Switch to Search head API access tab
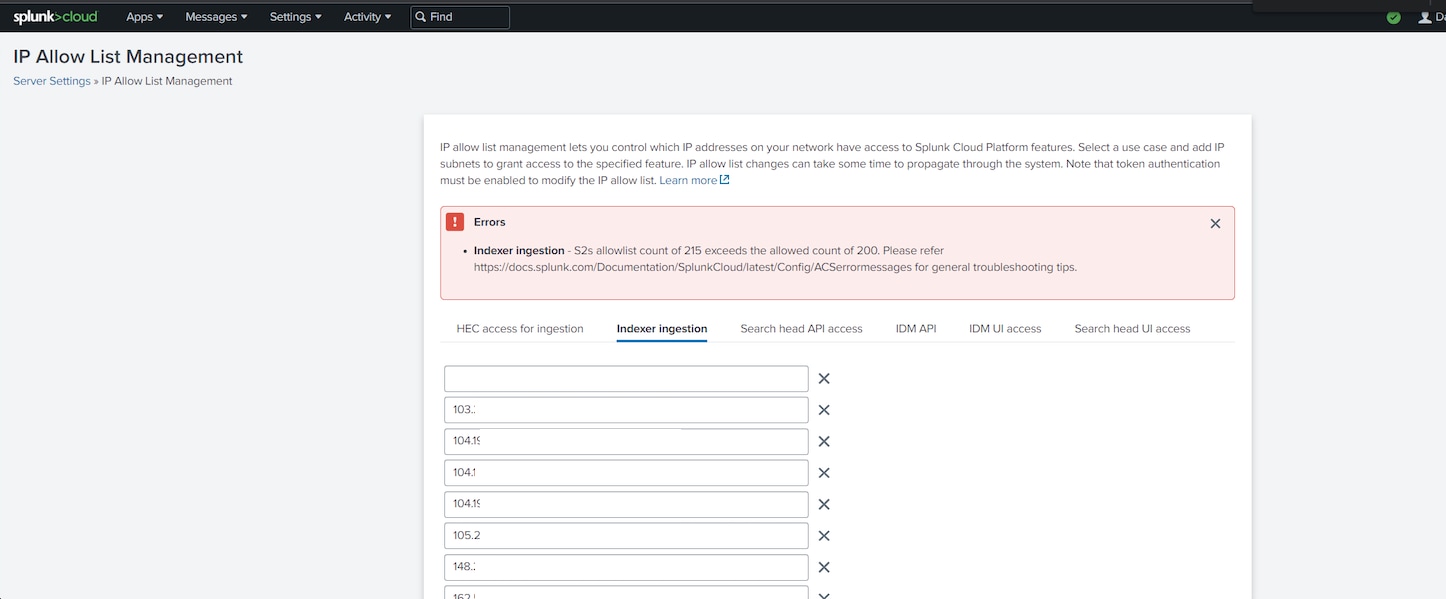Screen dimensions: 1446x599 pos(801,328)
